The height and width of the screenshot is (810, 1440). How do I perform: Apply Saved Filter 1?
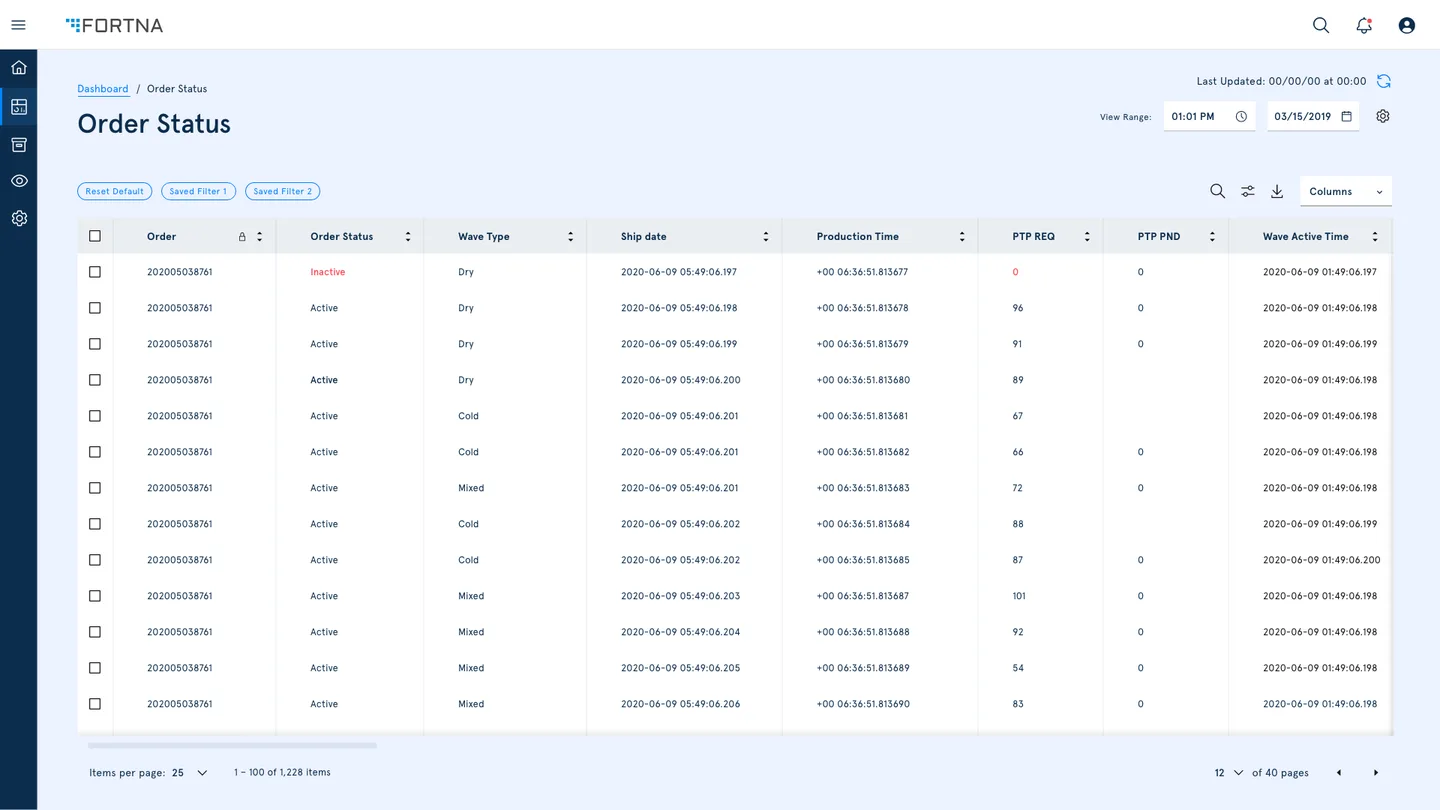198,191
